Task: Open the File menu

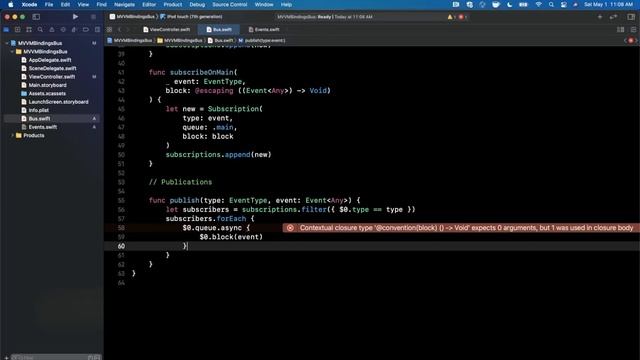Action: tap(49, 4)
